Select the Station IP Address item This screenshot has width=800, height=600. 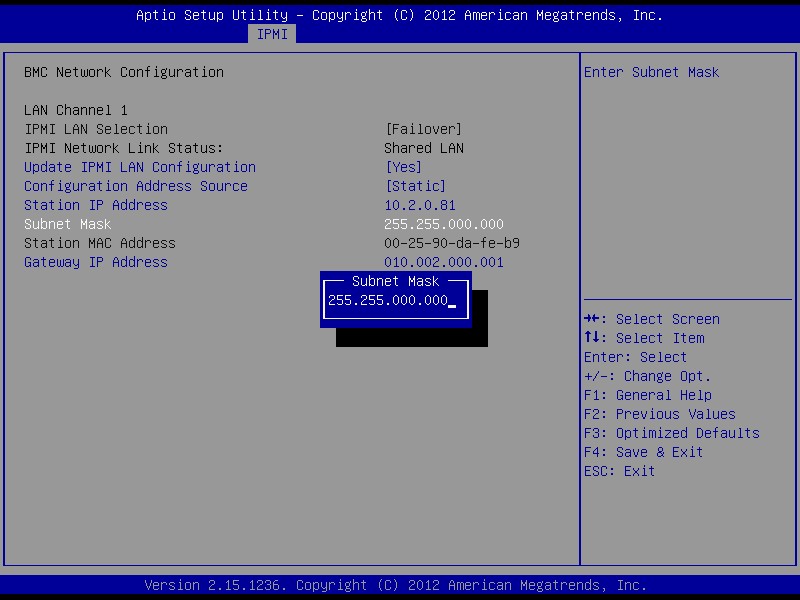click(x=96, y=205)
